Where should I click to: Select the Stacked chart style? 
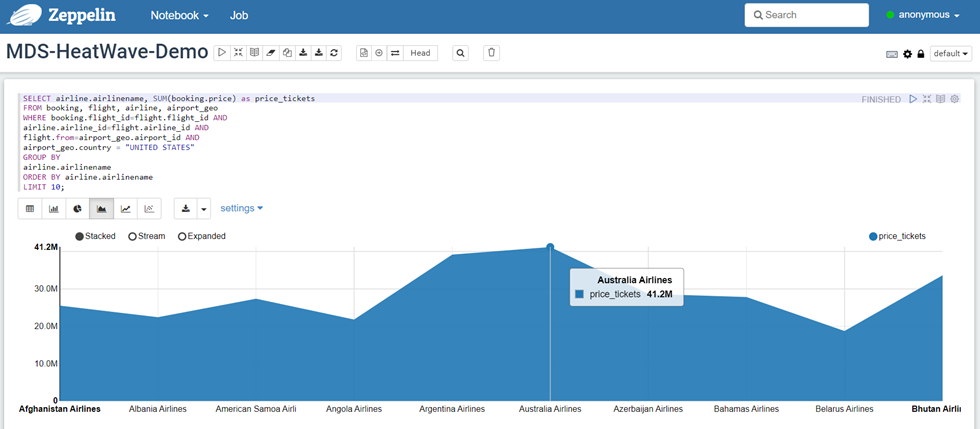point(96,236)
